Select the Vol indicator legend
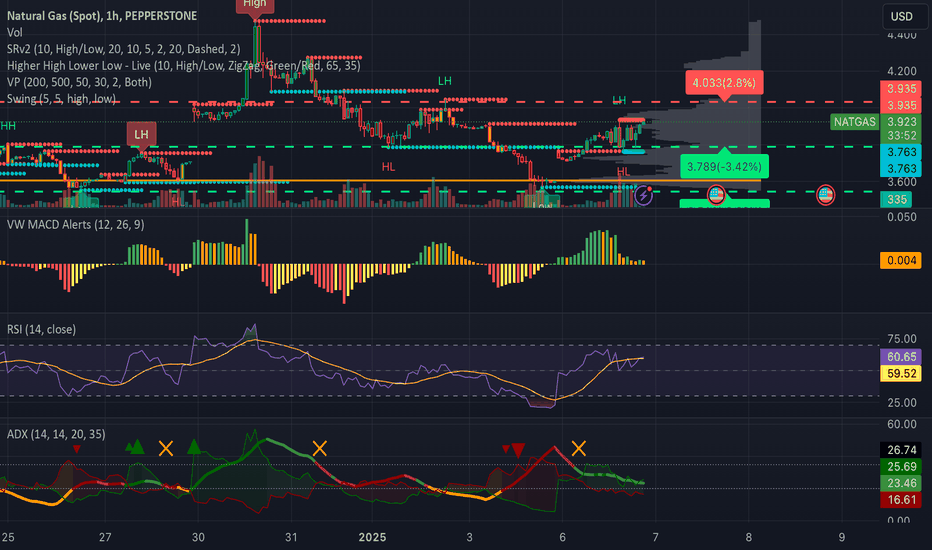Viewport: 932px width, 550px height. [14, 33]
